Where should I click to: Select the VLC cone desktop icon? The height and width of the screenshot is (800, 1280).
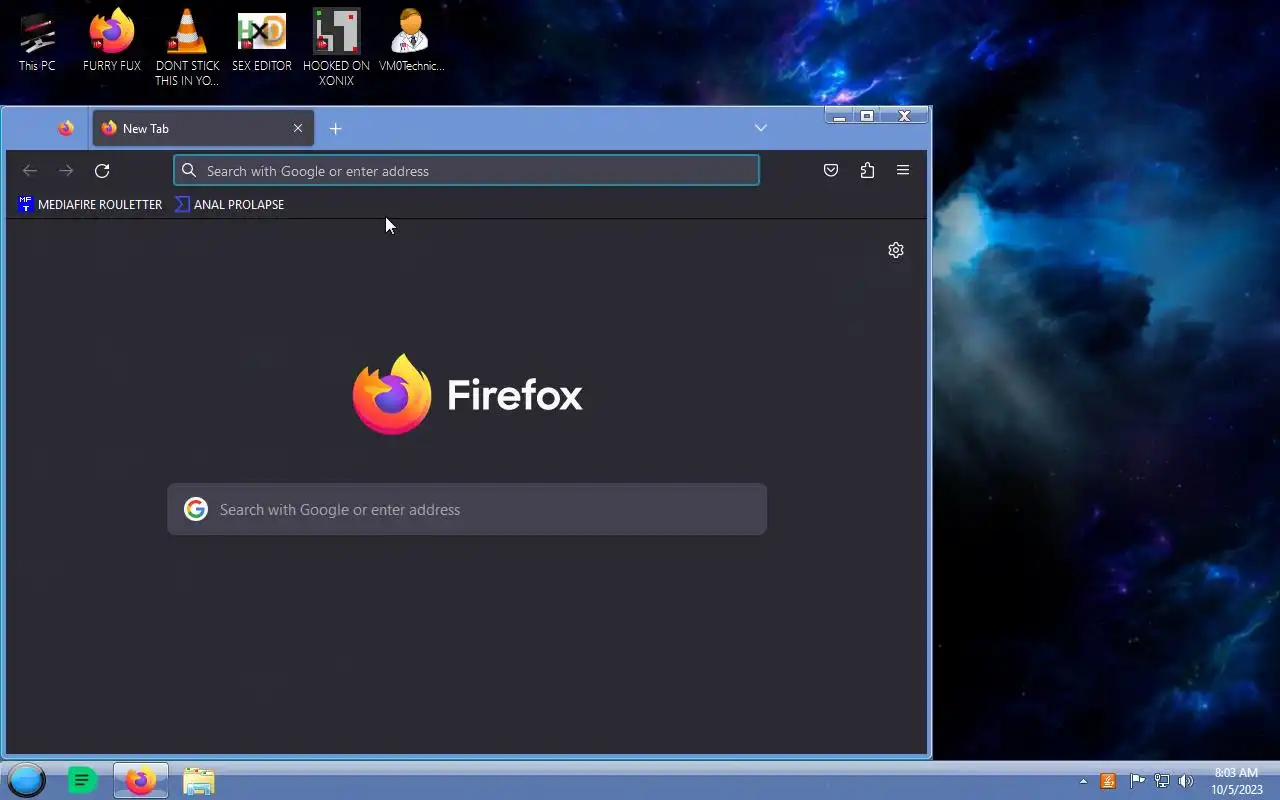pos(187,48)
